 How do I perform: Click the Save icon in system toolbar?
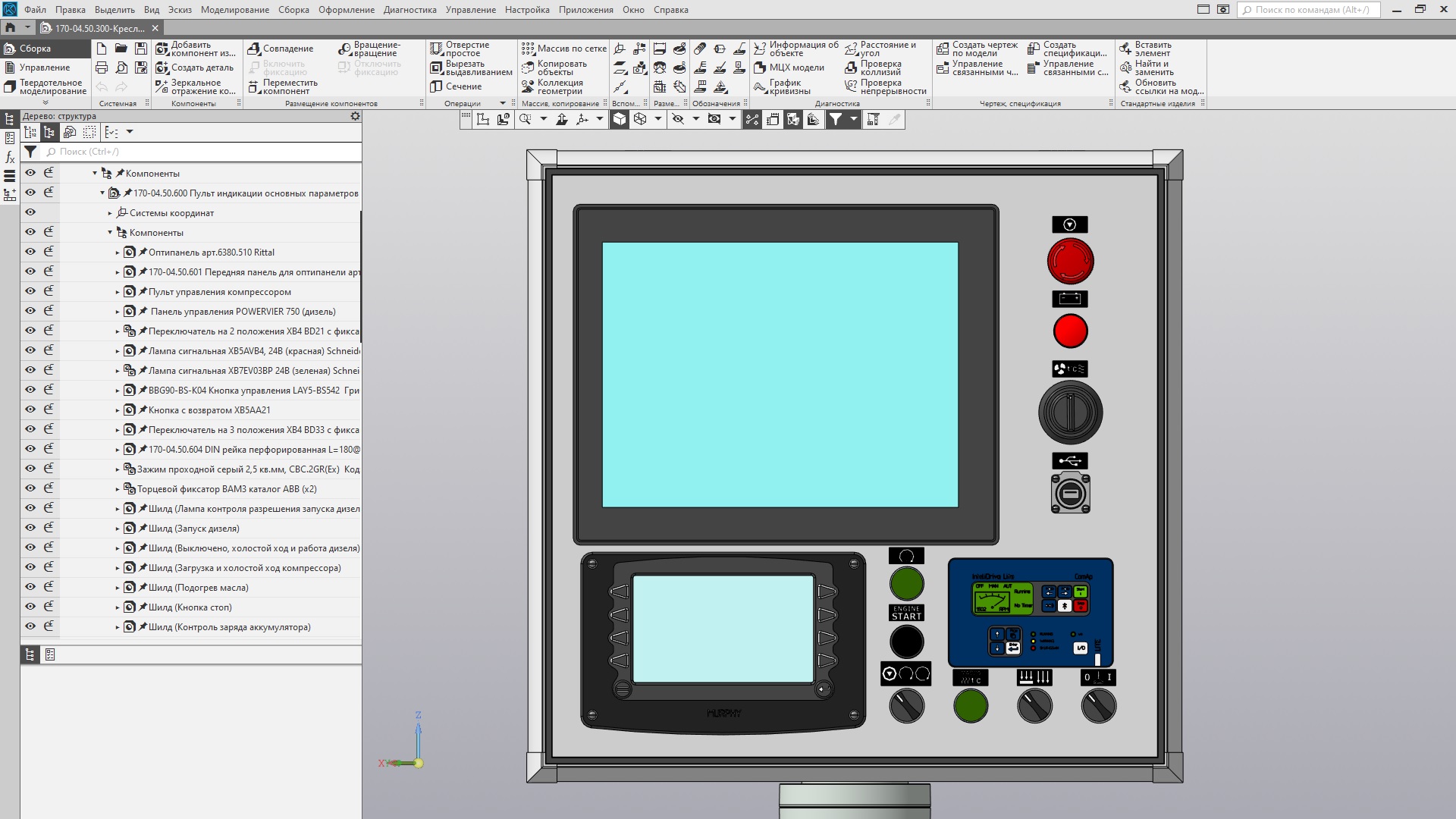141,49
